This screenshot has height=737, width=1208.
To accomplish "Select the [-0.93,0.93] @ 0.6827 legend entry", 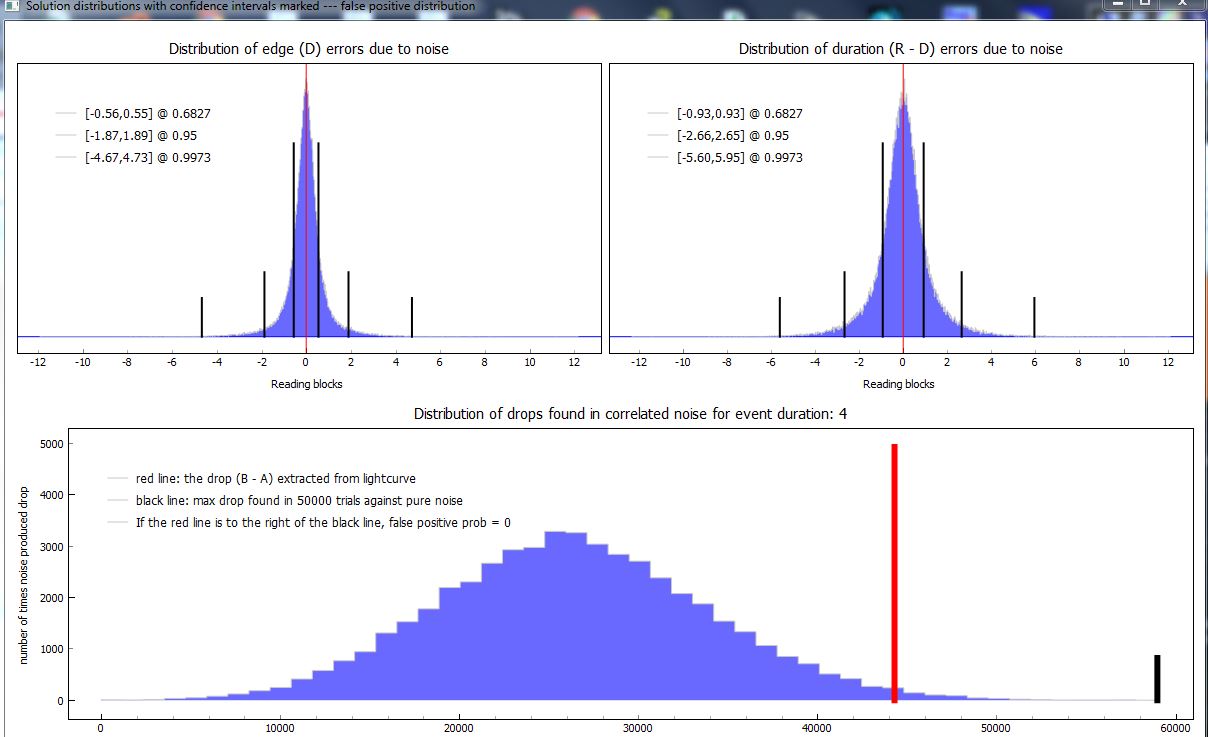I will (x=739, y=114).
